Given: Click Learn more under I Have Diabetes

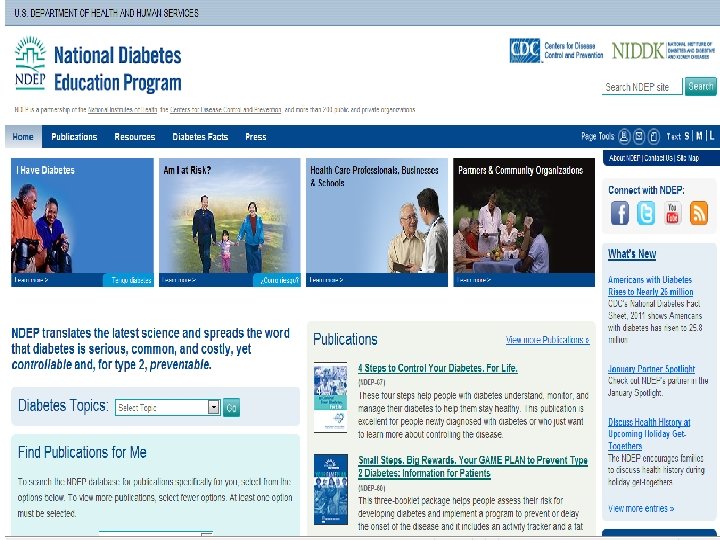Looking at the screenshot, I should pyautogui.click(x=31, y=280).
